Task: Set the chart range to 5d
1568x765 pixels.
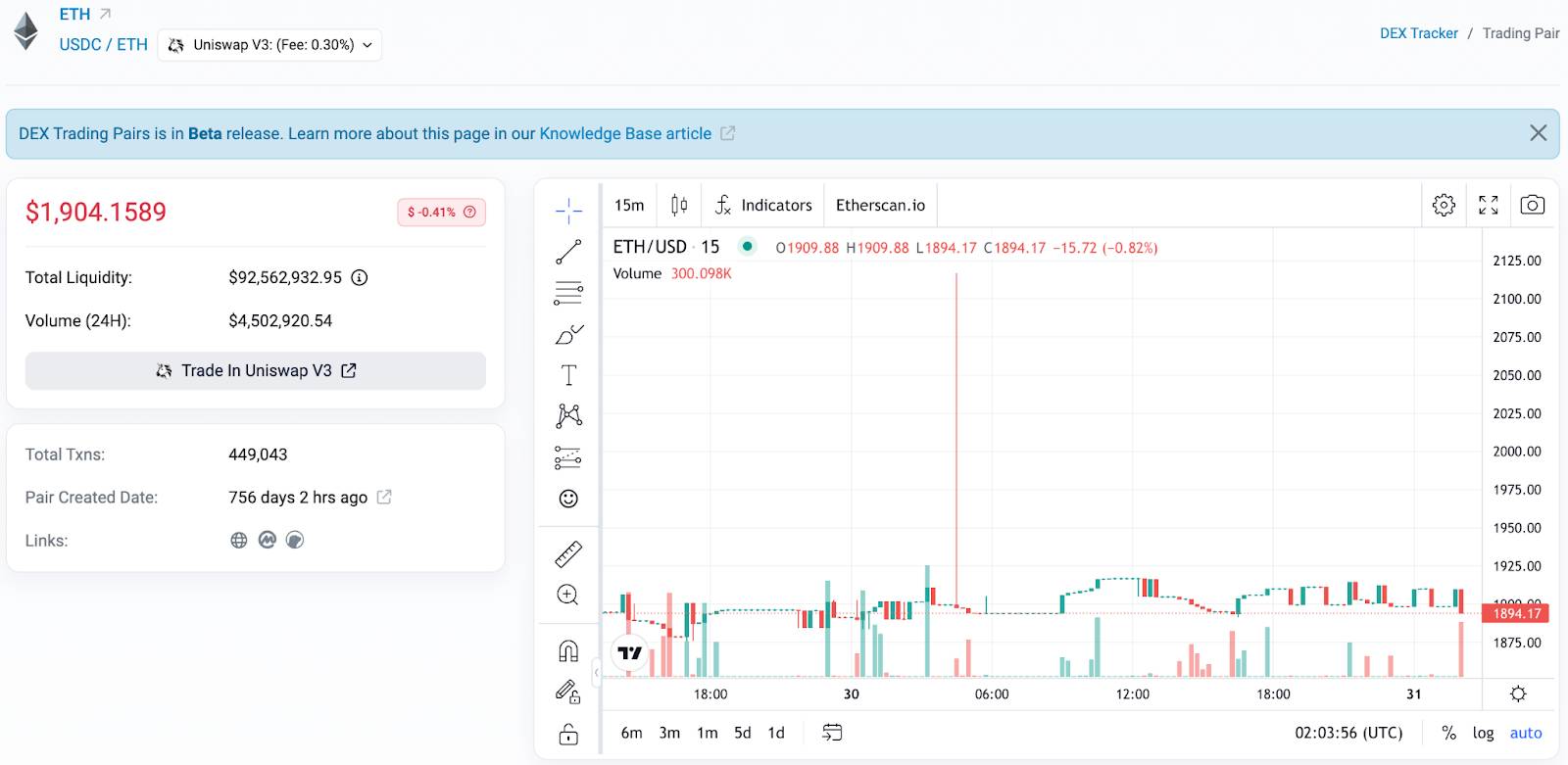Action: 743,733
